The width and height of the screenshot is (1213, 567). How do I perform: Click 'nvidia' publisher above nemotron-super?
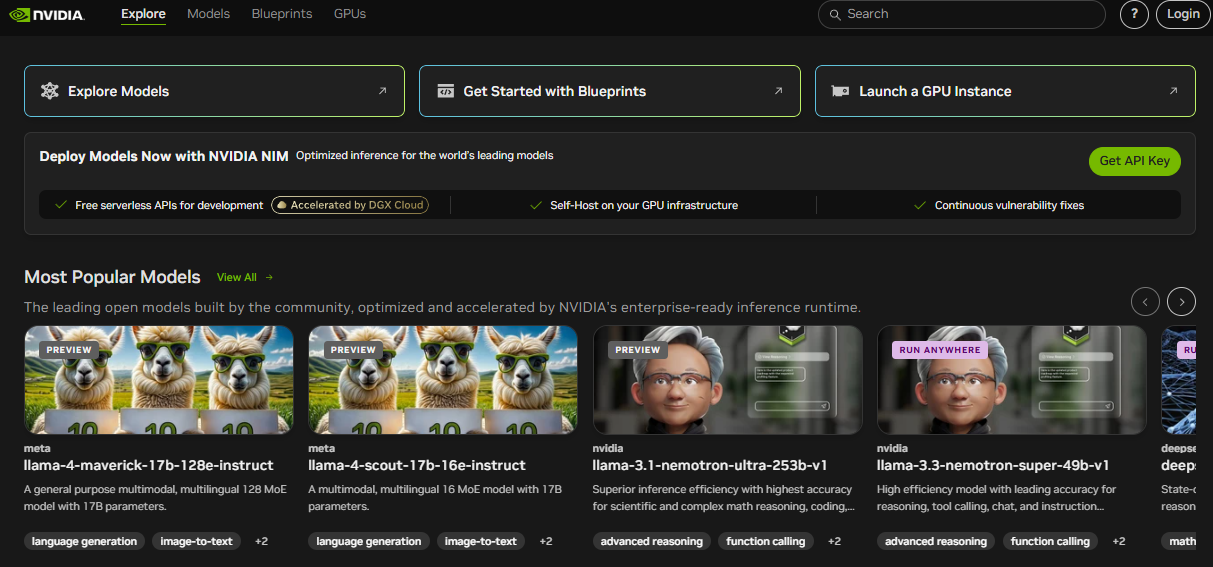tap(892, 448)
